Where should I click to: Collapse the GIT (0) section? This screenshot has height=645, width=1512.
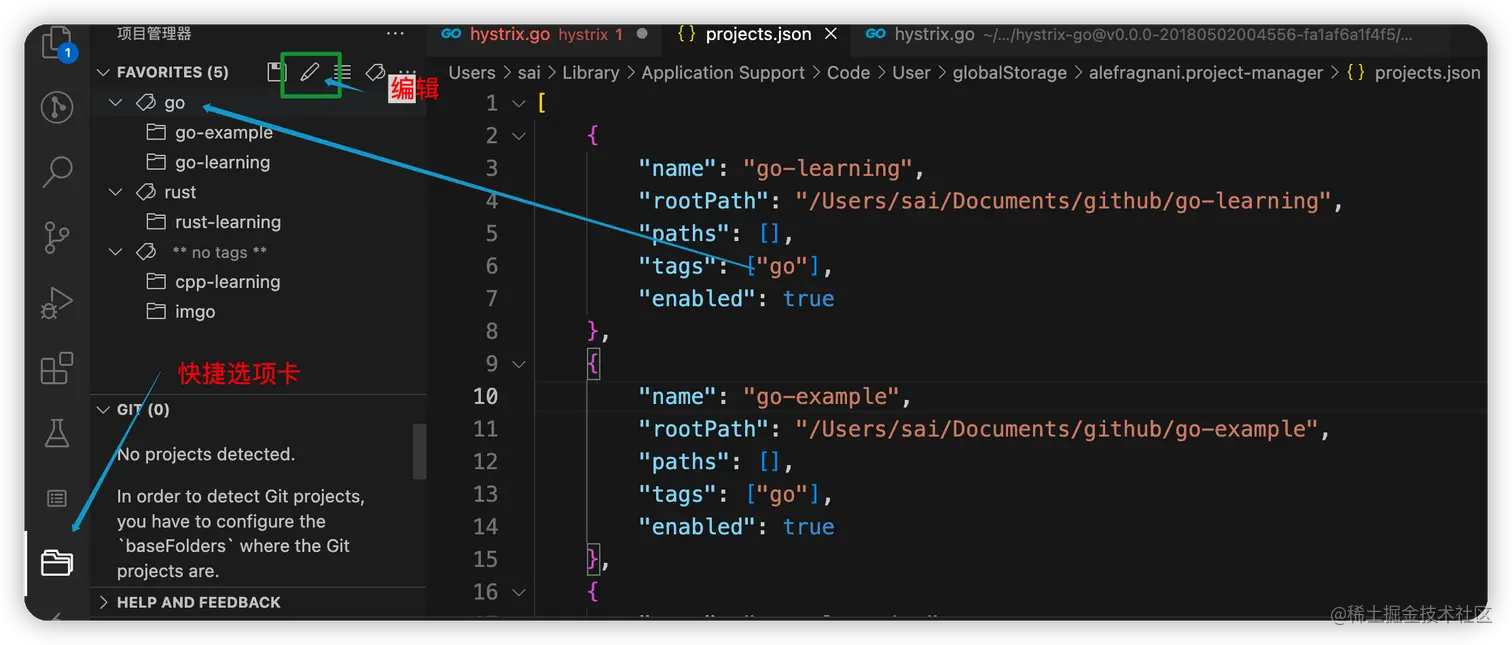coord(102,409)
